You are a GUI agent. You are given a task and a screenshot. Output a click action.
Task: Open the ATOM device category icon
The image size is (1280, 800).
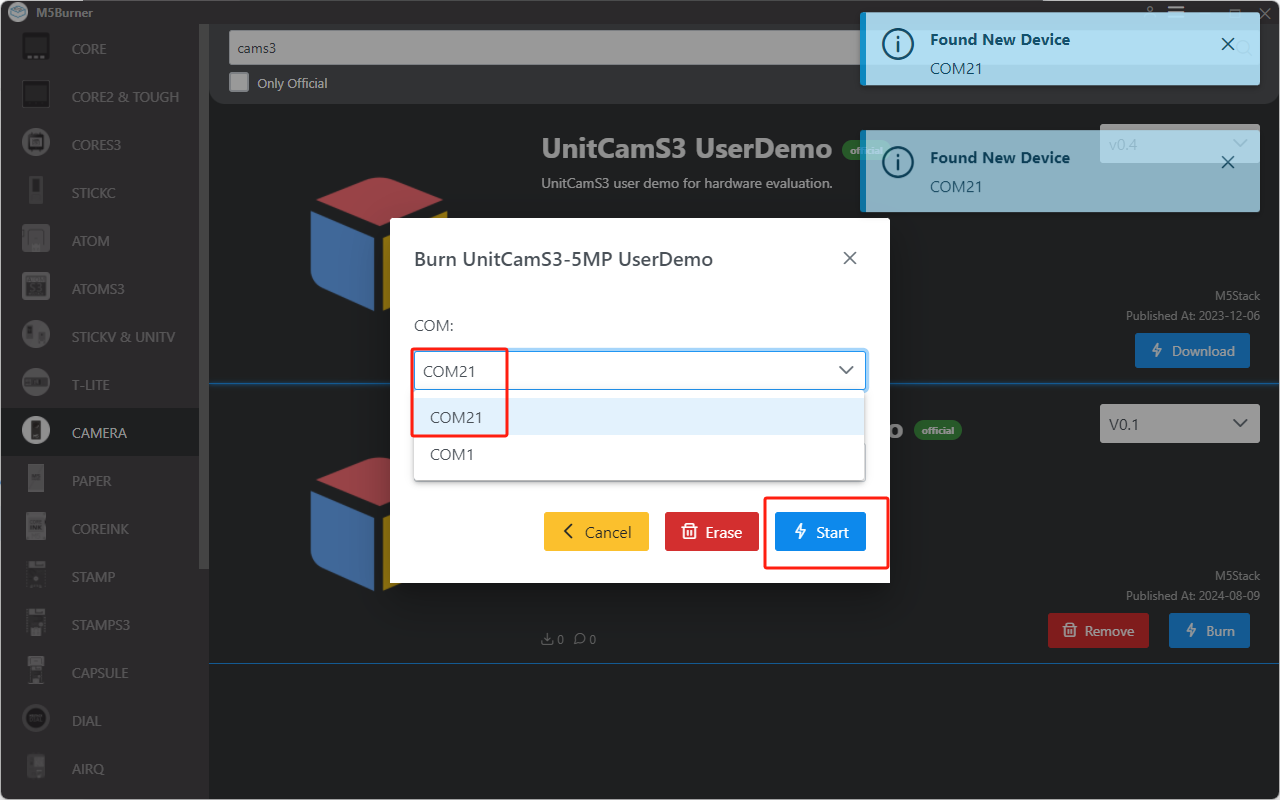[x=36, y=240]
